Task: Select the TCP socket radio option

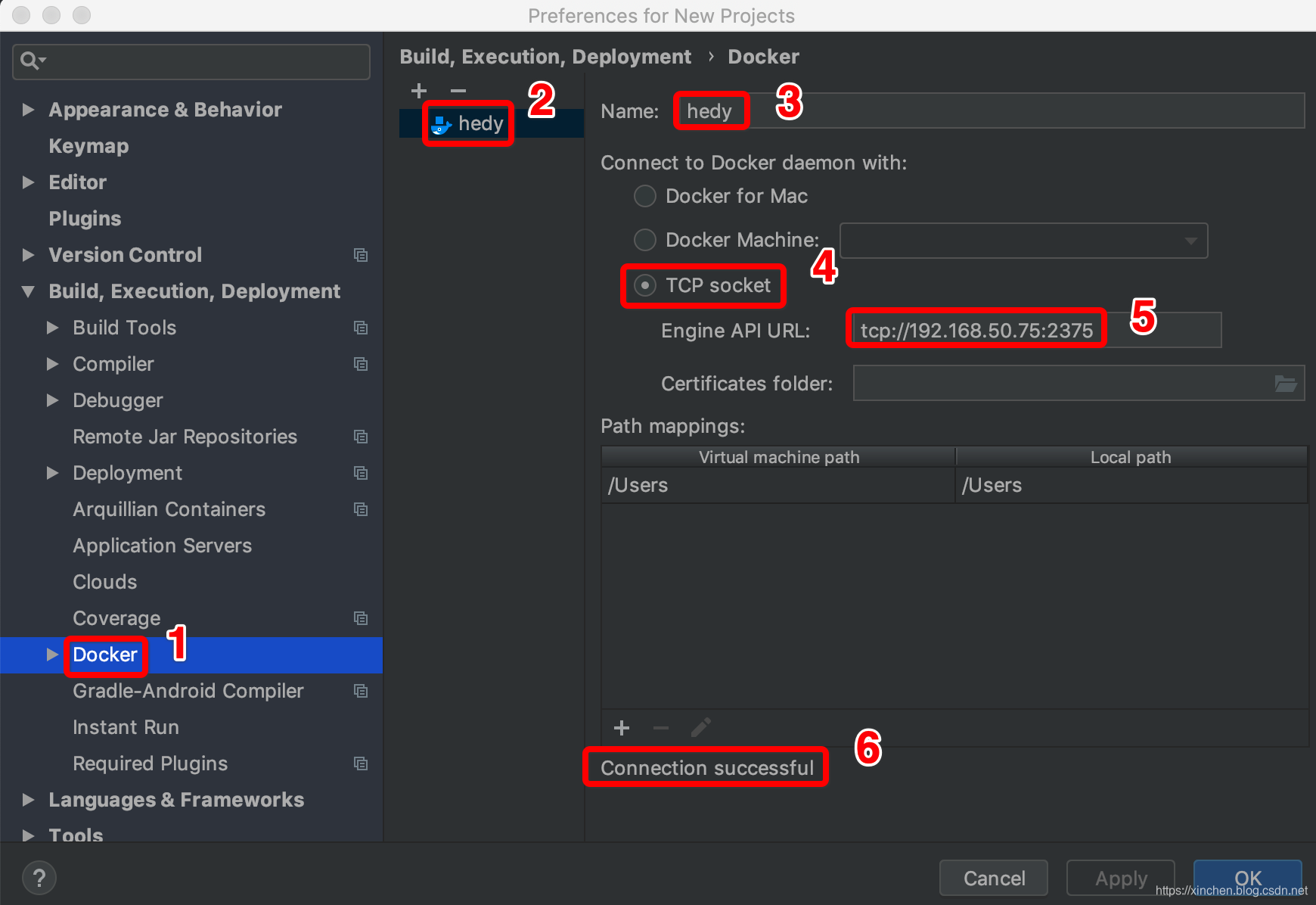Action: 645,285
